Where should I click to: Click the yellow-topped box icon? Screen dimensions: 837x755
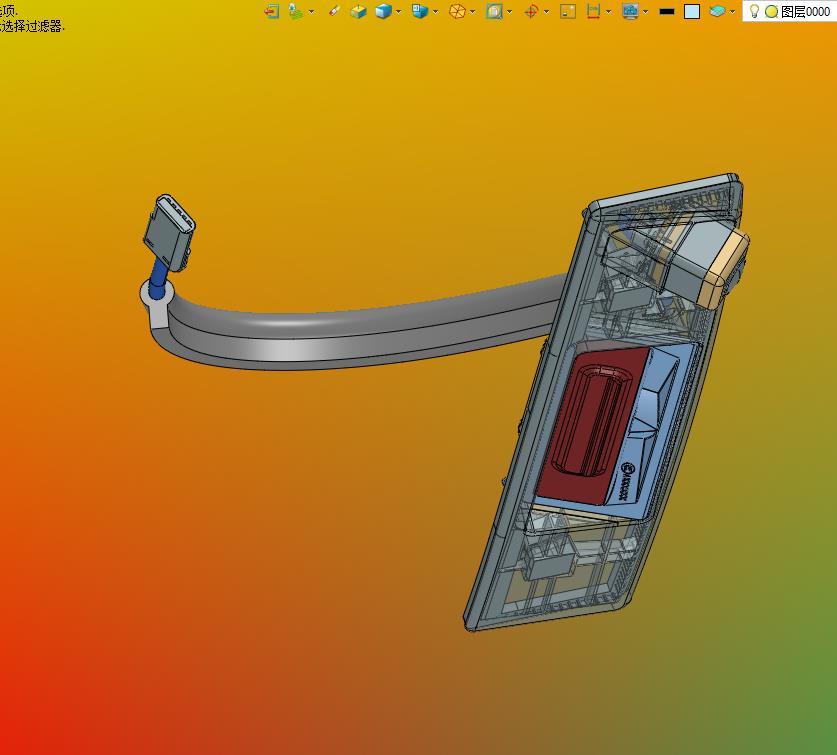tap(358, 11)
